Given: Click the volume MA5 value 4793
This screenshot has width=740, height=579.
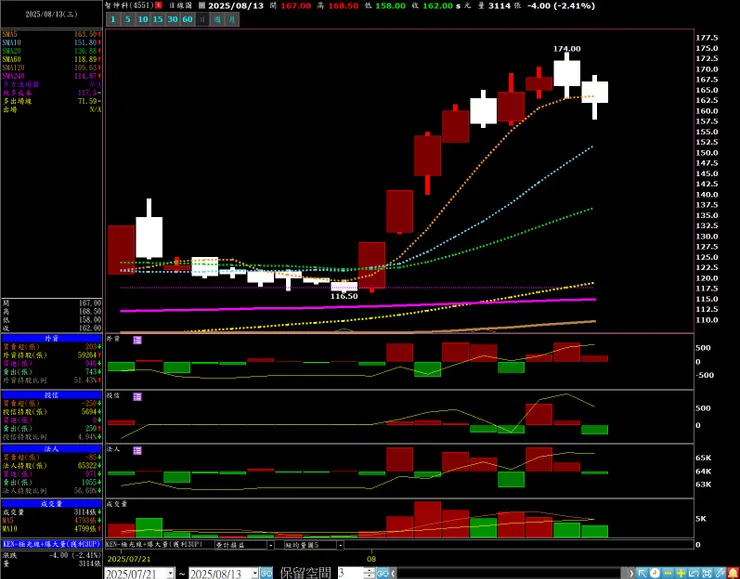Looking at the screenshot, I should click(85, 520).
